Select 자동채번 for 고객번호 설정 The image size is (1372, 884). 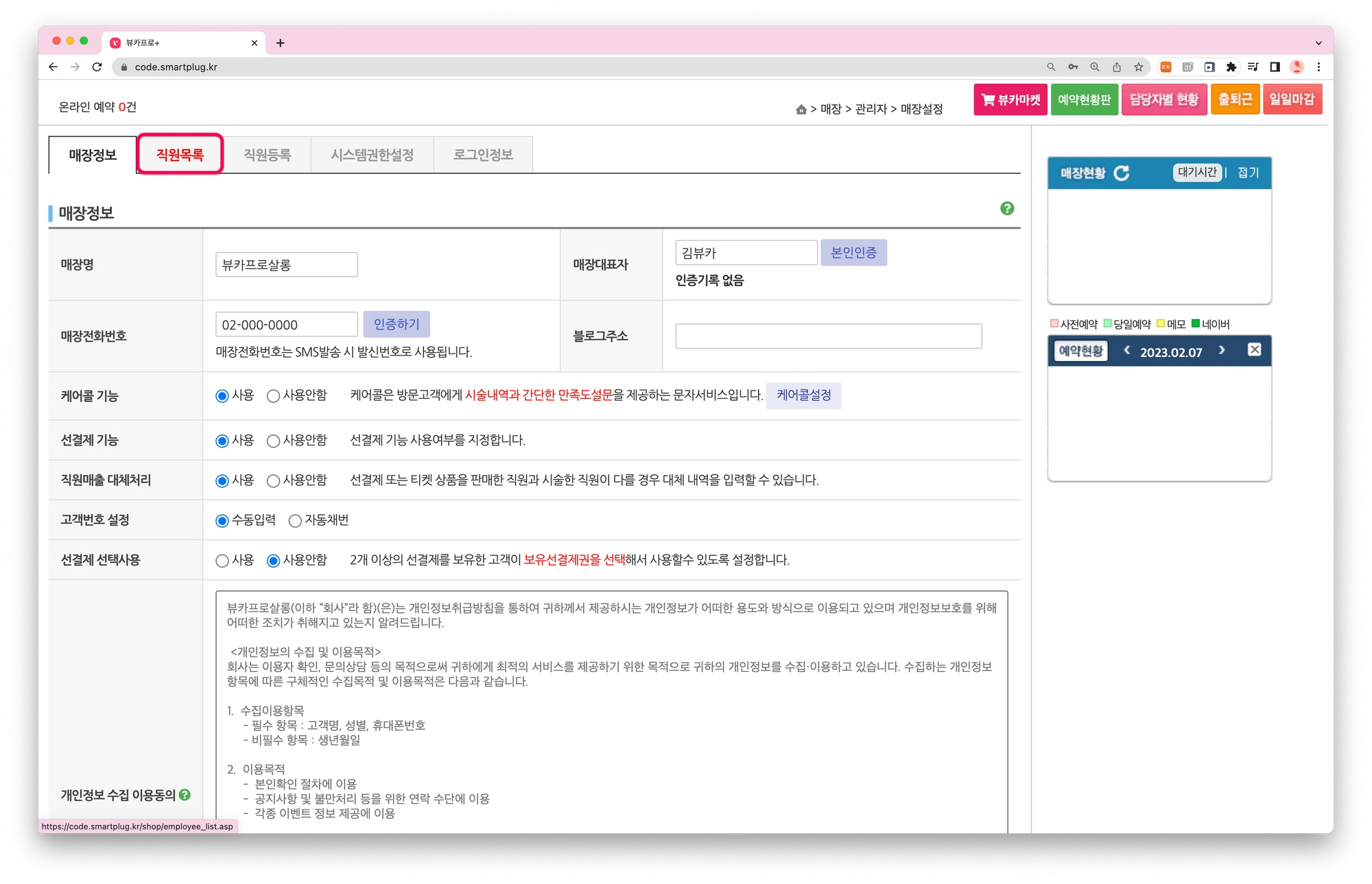pos(296,521)
